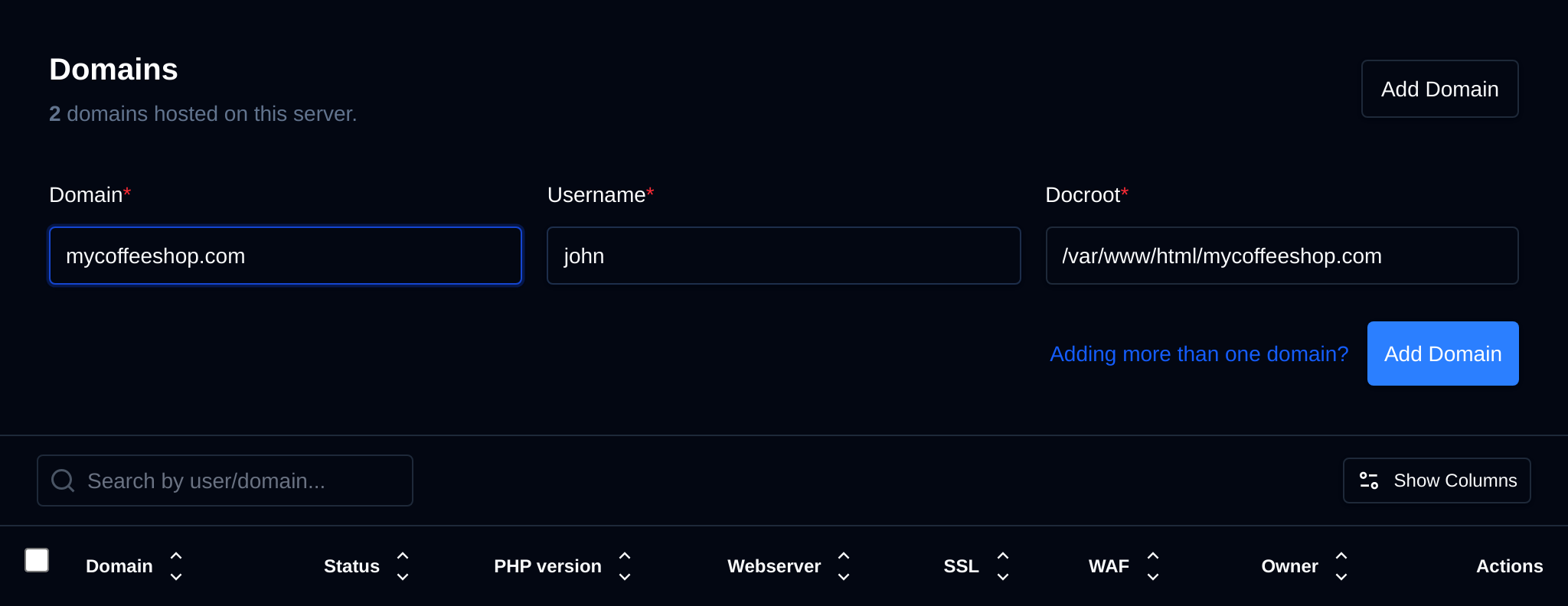Click the Username field label
Image resolution: width=1568 pixels, height=606 pixels.
tap(600, 194)
